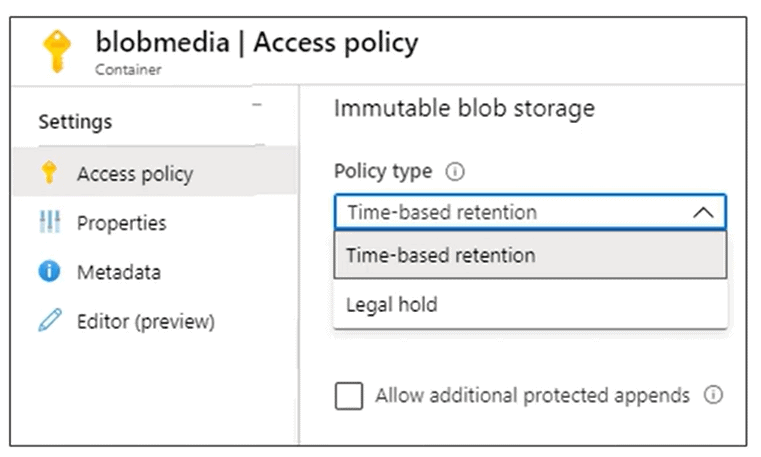Enable Allow additional protected appends checkbox
The width and height of the screenshot is (761, 457).
349,396
